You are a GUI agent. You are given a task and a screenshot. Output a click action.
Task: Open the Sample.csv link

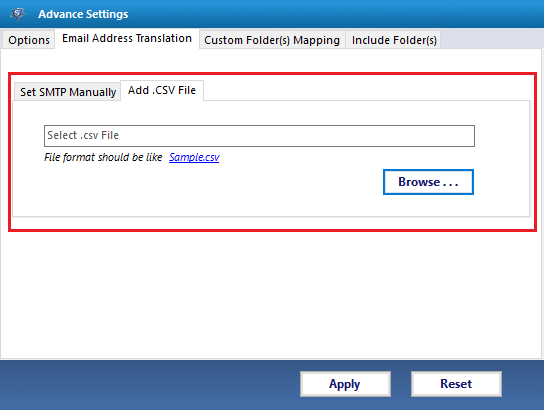point(194,157)
